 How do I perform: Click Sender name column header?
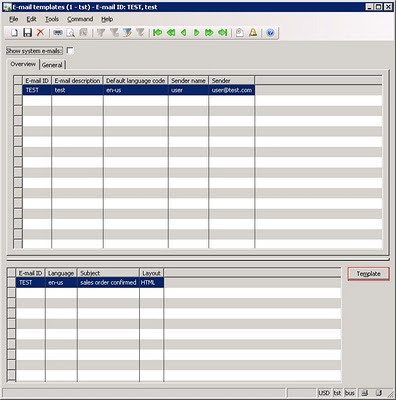tap(188, 81)
